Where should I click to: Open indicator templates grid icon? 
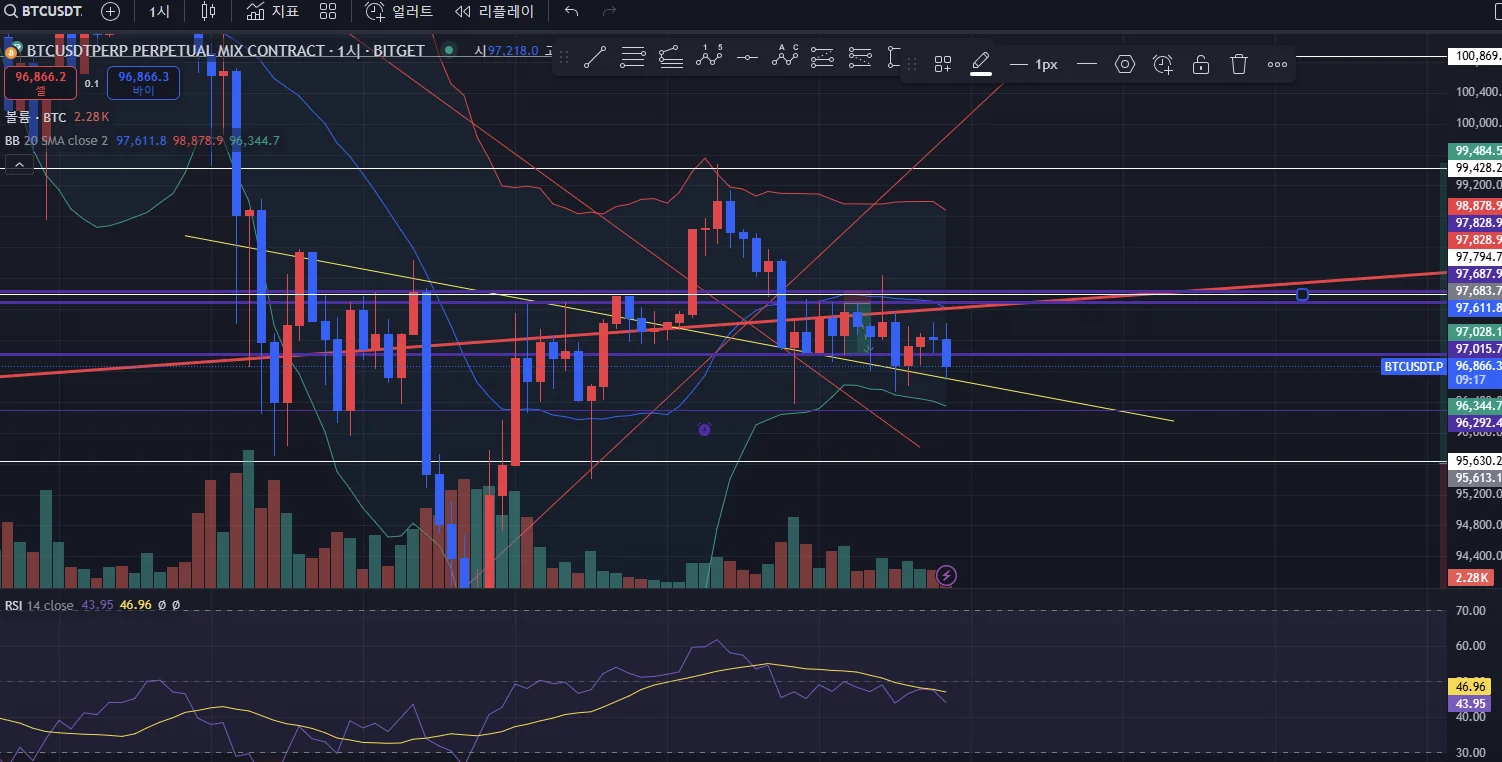tap(328, 12)
